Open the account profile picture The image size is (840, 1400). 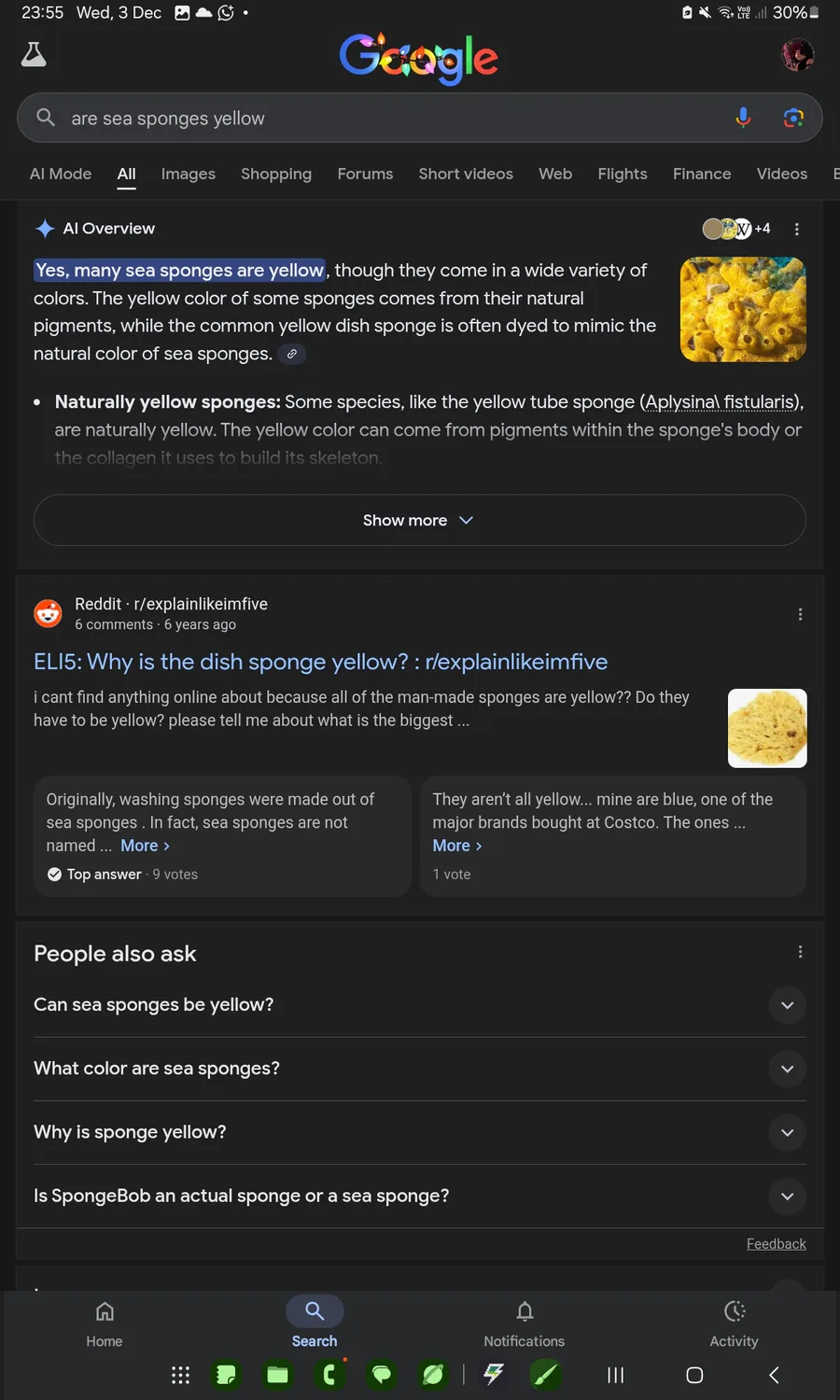pyautogui.click(x=797, y=55)
